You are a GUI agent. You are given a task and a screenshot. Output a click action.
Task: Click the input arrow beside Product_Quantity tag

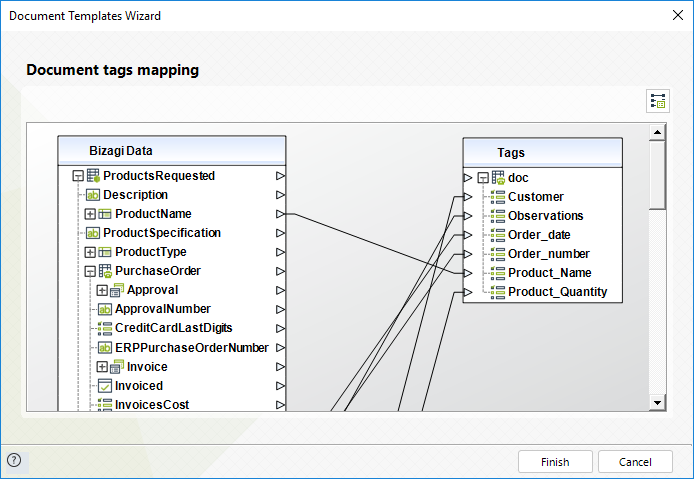tap(468, 292)
